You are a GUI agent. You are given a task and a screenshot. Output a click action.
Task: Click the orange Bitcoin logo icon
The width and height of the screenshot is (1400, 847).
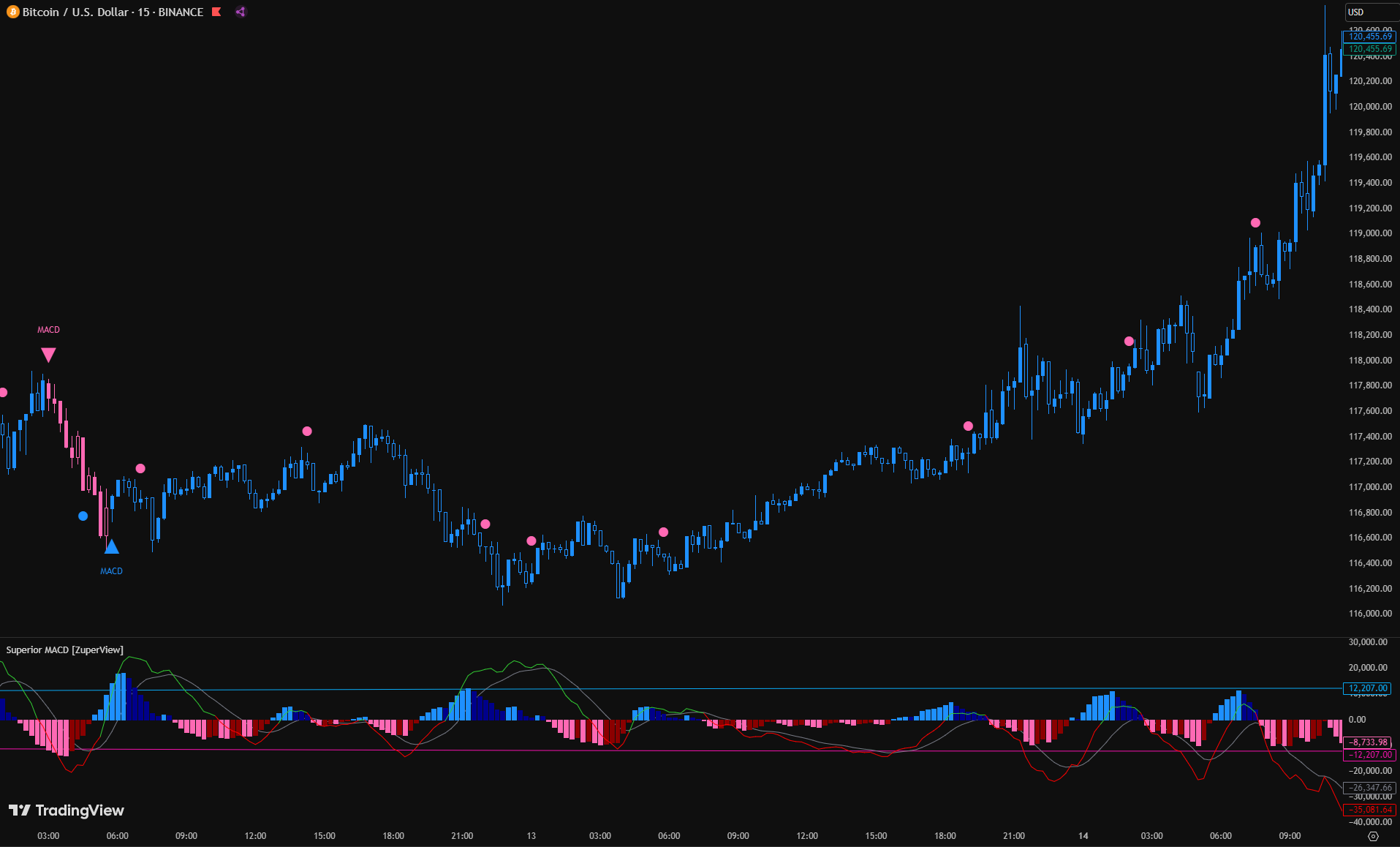(12, 12)
